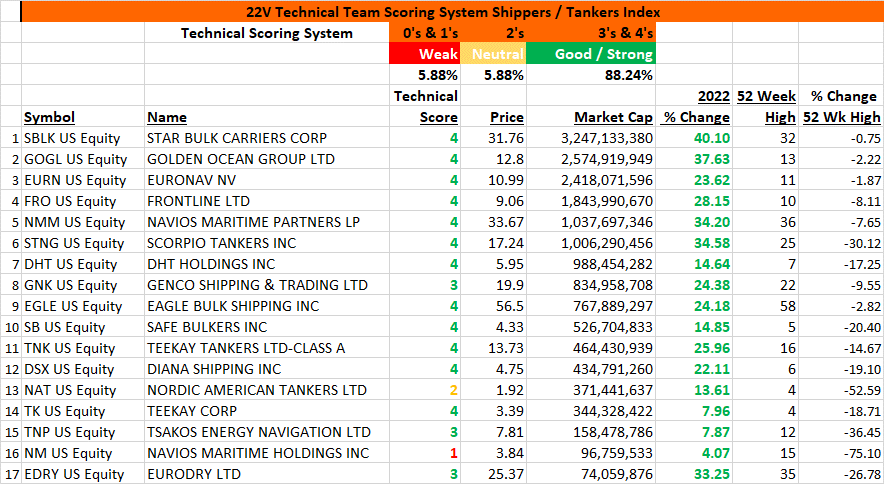Click the score 2 for NAT
The image size is (884, 484).
[x=425, y=390]
